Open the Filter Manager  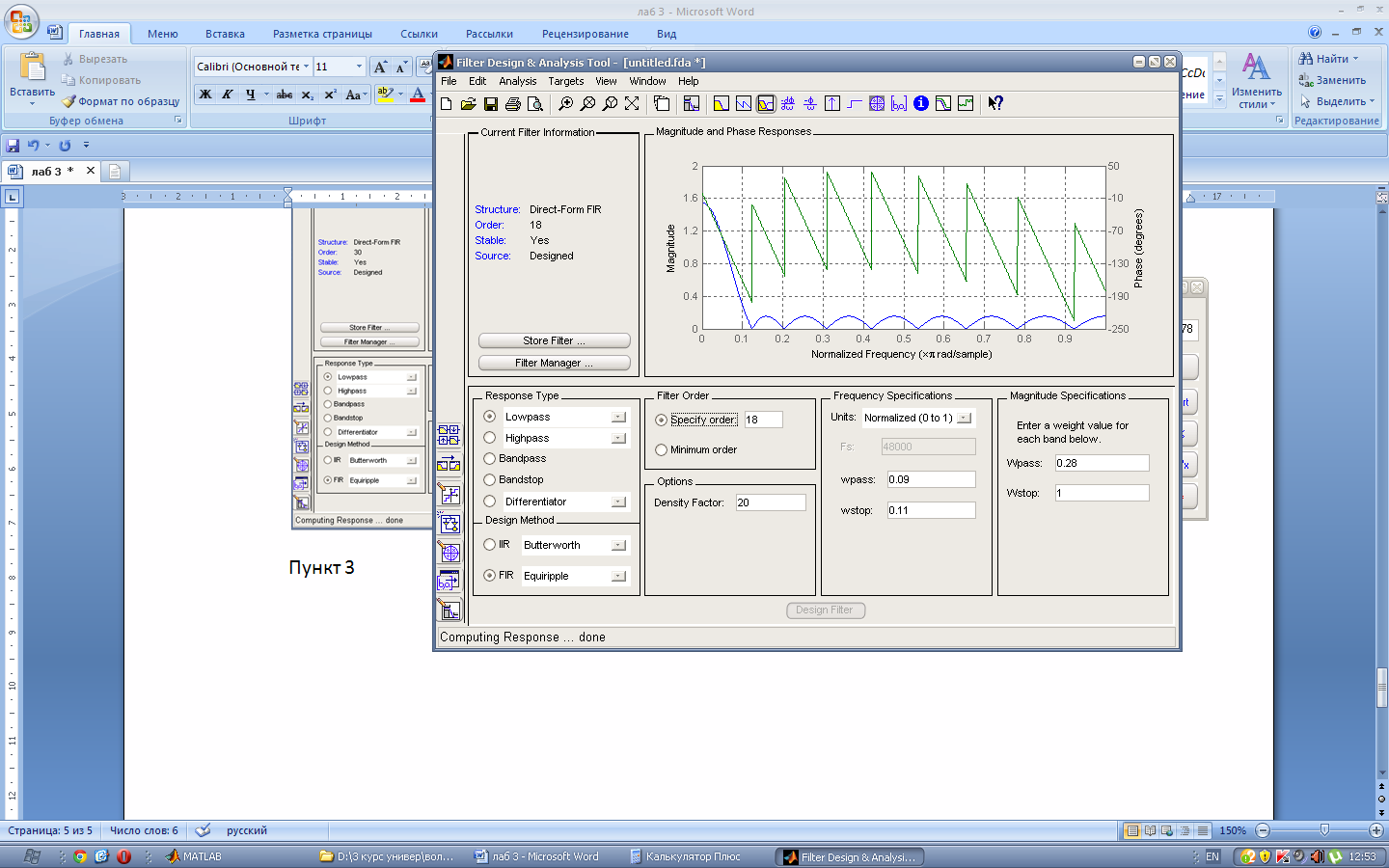point(554,363)
